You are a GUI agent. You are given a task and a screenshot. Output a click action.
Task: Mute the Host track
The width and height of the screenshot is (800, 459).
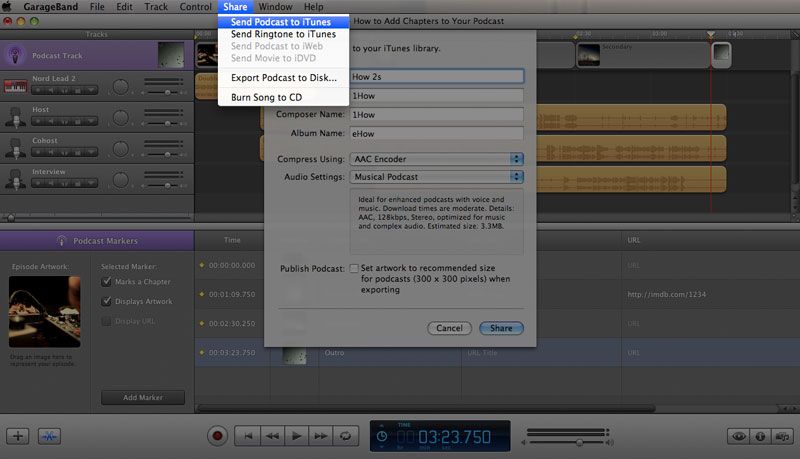coord(51,122)
